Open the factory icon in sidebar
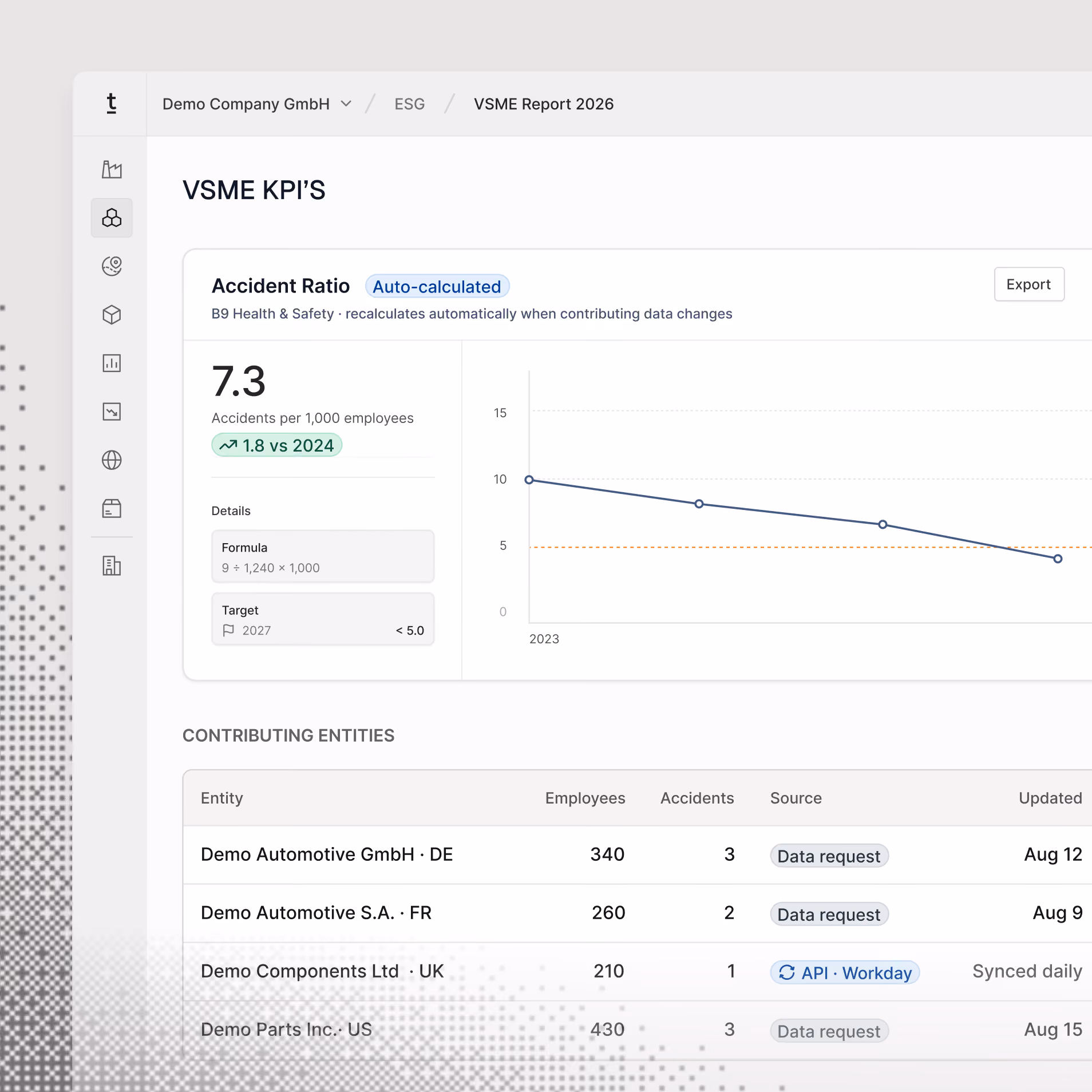Viewport: 1092px width, 1092px height. coord(112,169)
